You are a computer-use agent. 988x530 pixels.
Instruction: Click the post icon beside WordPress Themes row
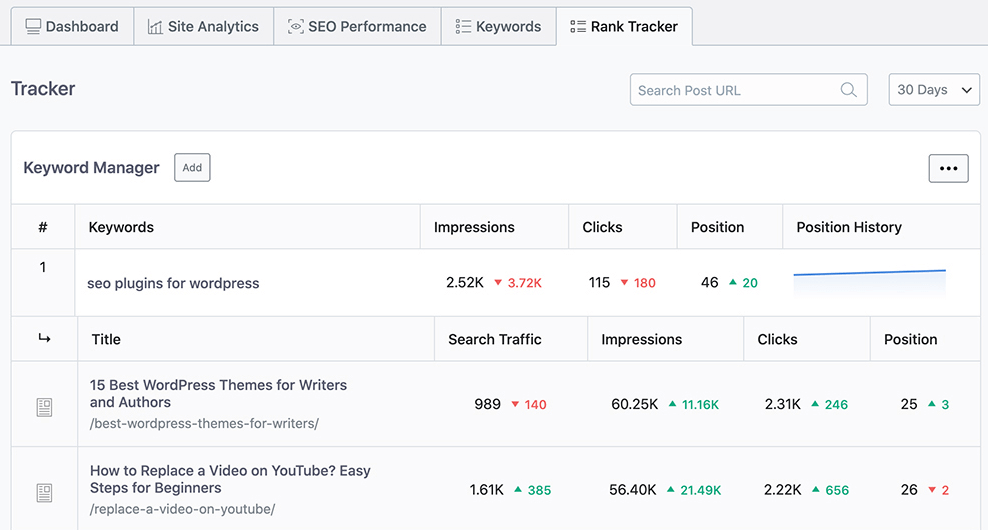(x=44, y=407)
